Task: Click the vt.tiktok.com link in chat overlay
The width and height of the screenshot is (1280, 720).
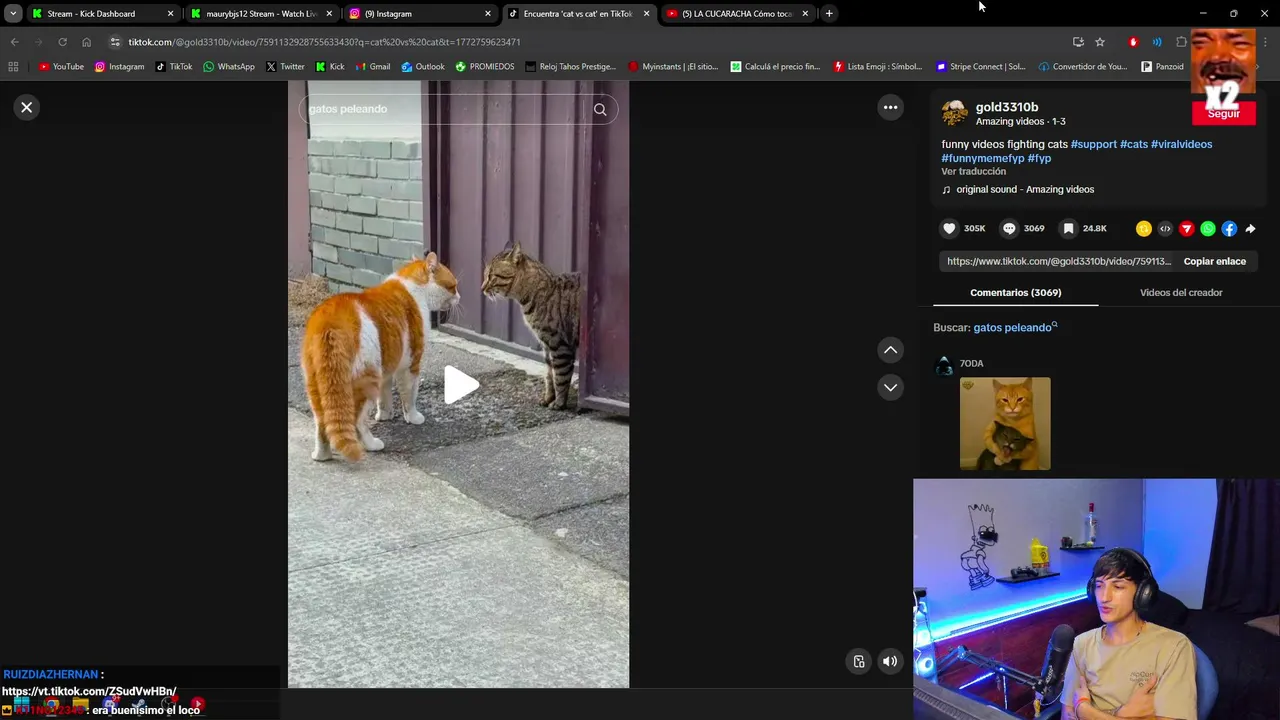Action: [89, 691]
